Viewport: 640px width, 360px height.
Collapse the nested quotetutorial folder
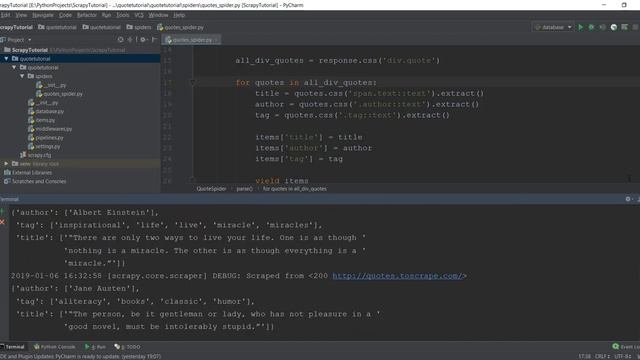click(x=14, y=67)
